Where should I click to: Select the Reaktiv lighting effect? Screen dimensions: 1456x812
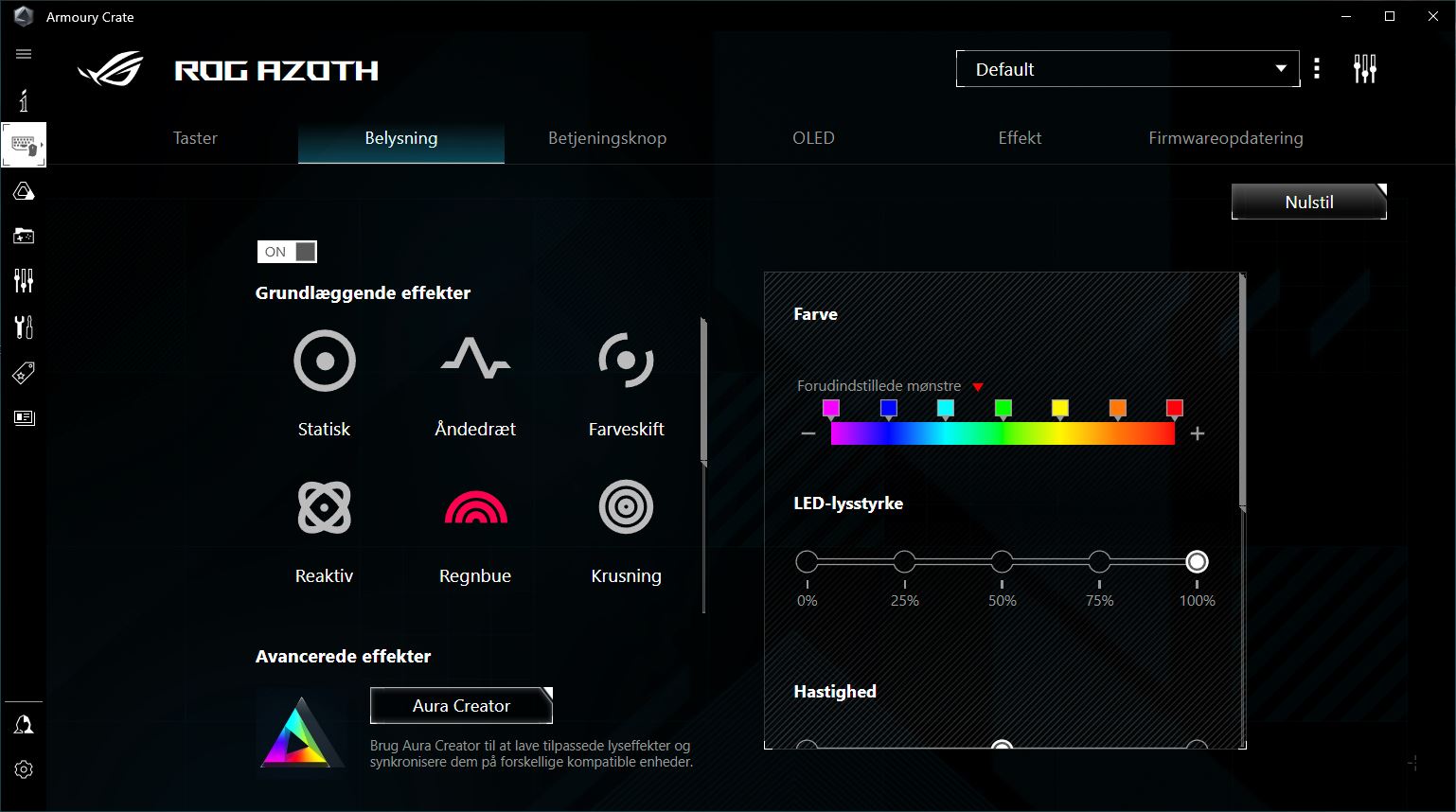tap(324, 531)
